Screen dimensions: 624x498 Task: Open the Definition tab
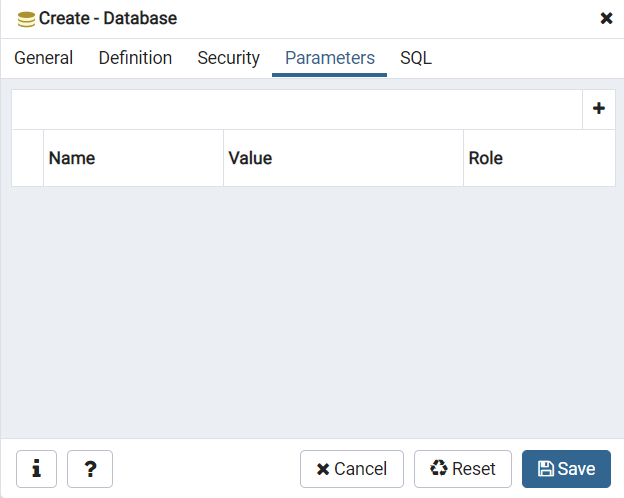click(135, 58)
